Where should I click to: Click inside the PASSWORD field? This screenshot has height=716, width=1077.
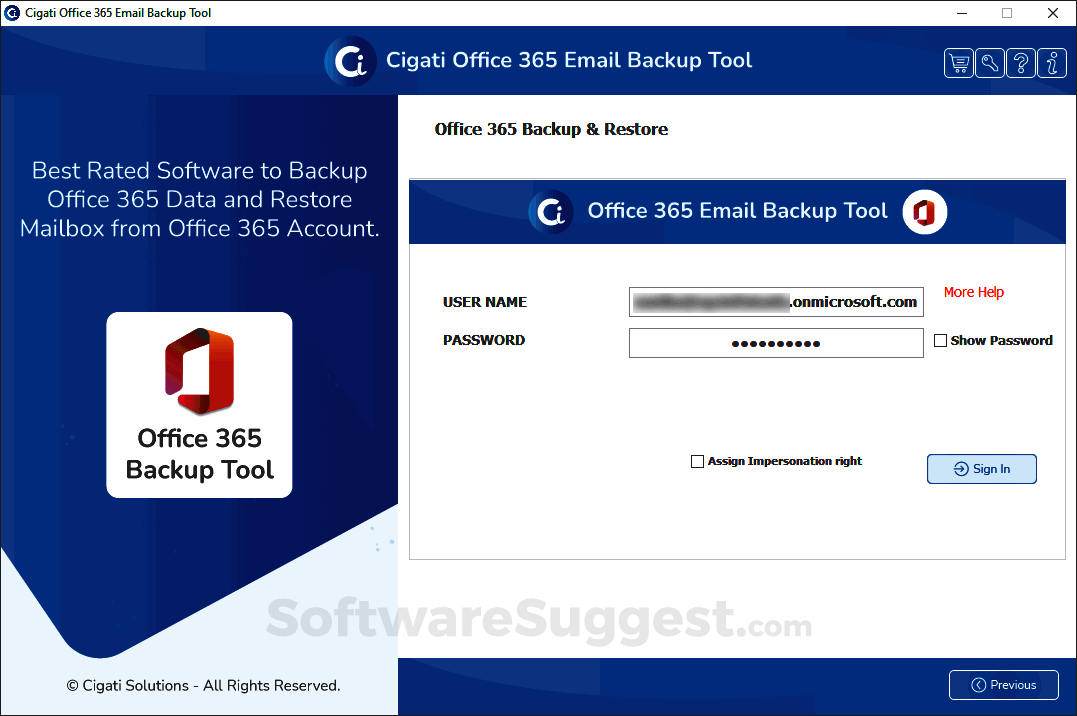click(776, 342)
